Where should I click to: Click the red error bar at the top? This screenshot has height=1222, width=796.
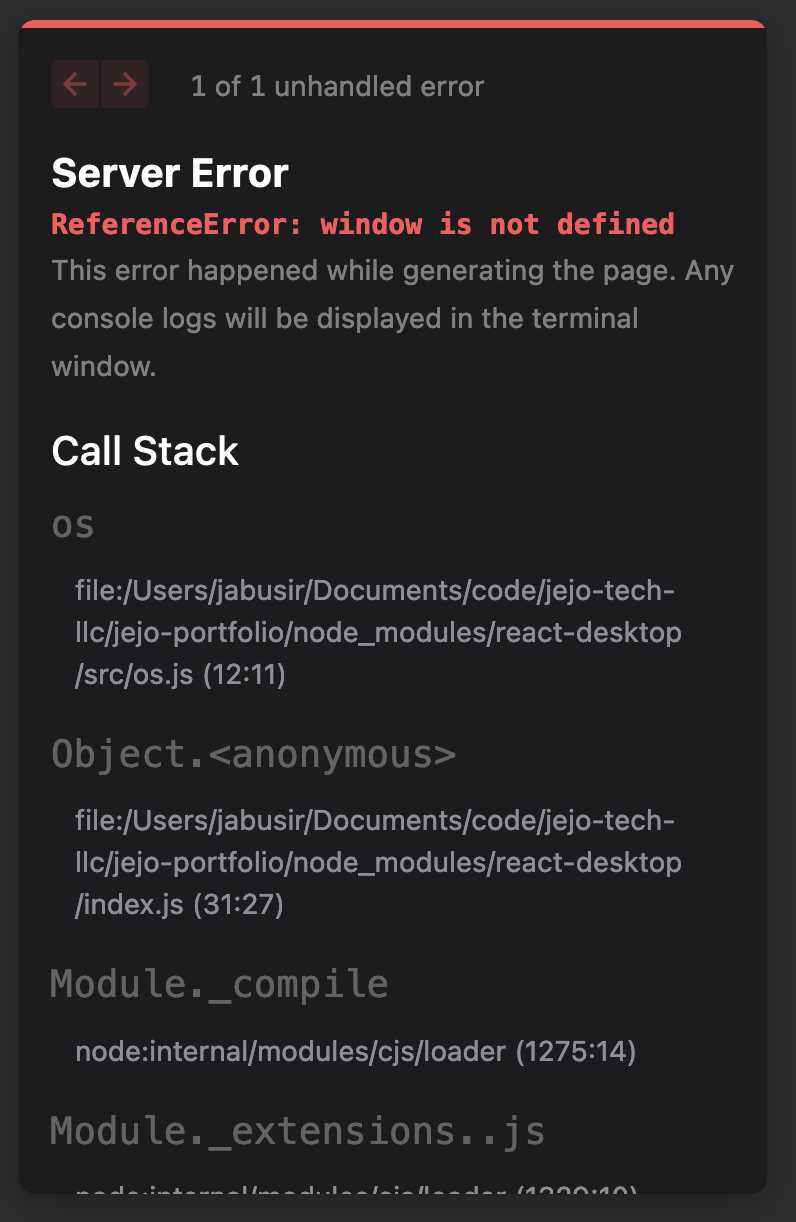pos(398,20)
